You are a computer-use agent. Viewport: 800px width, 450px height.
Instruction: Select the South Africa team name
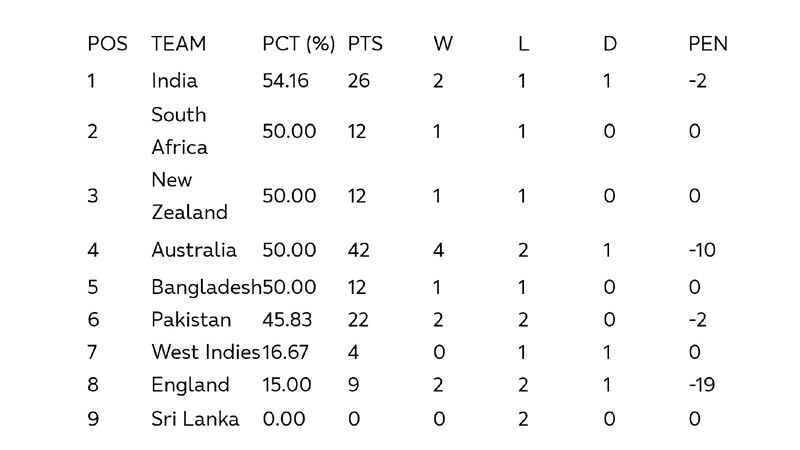click(x=180, y=131)
